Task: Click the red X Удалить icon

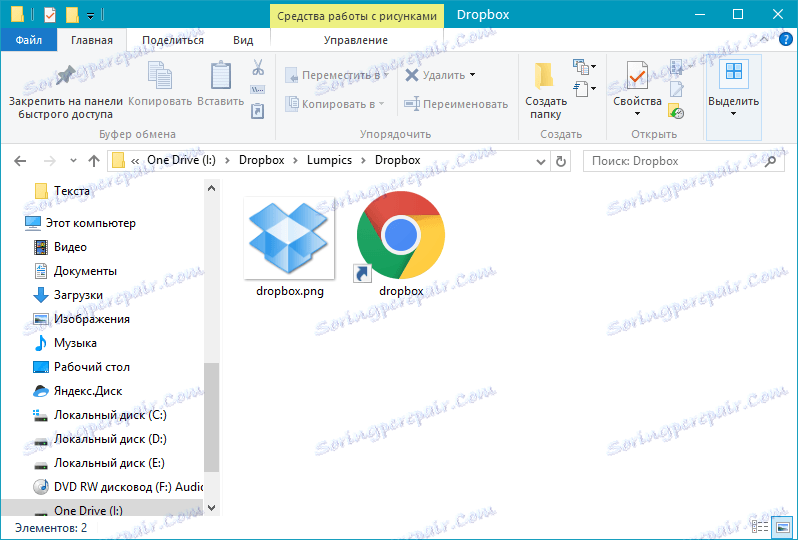Action: click(x=411, y=75)
